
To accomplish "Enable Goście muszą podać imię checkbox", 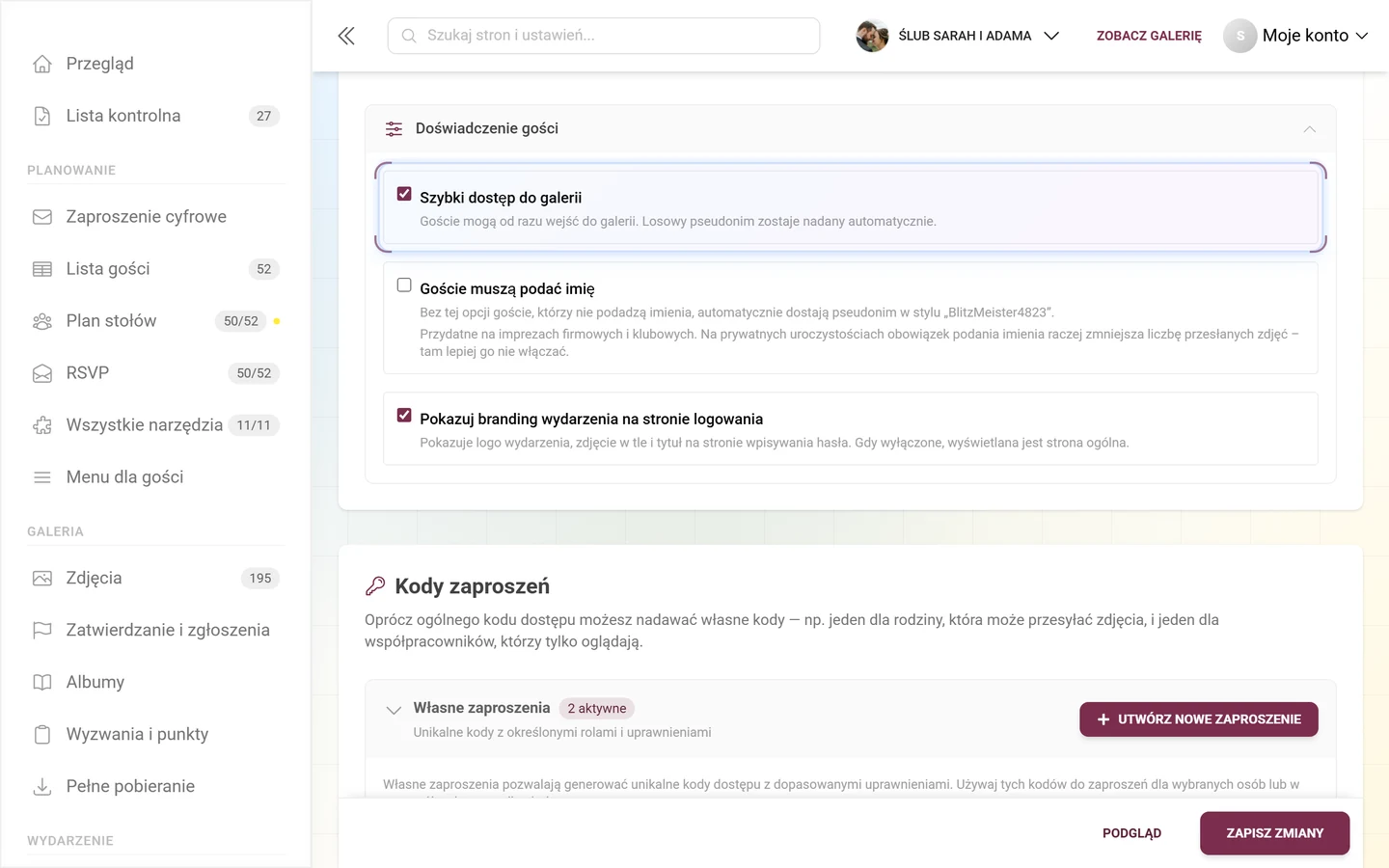I will pyautogui.click(x=404, y=285).
